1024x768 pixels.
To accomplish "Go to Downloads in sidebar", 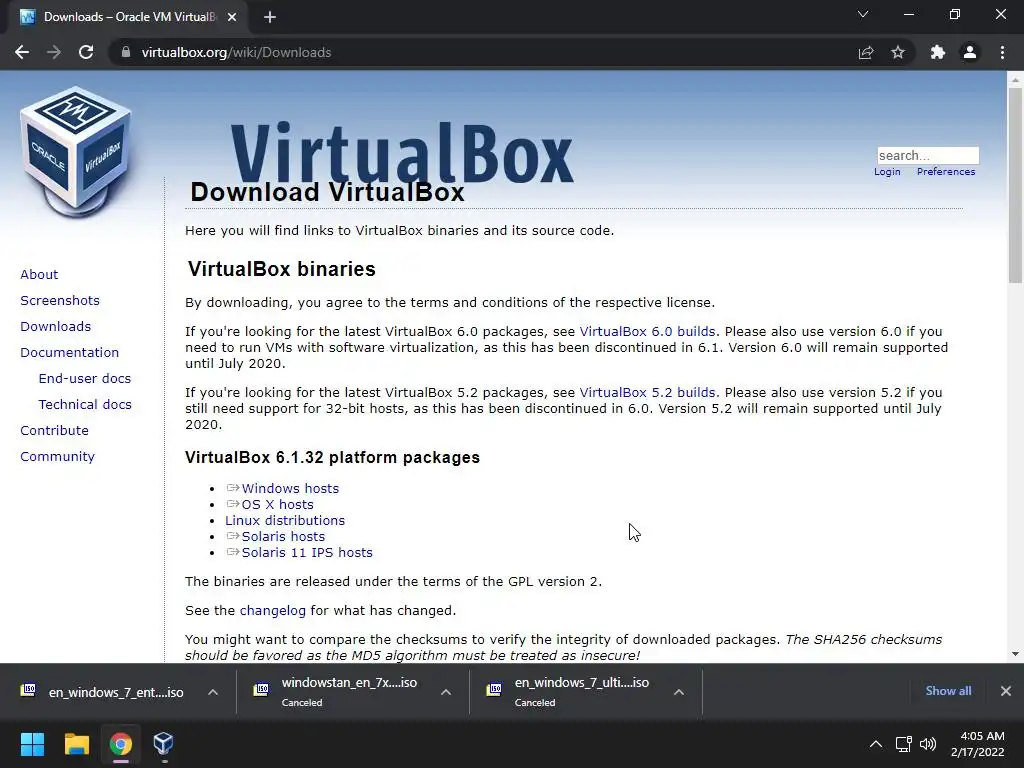I will click(56, 327).
